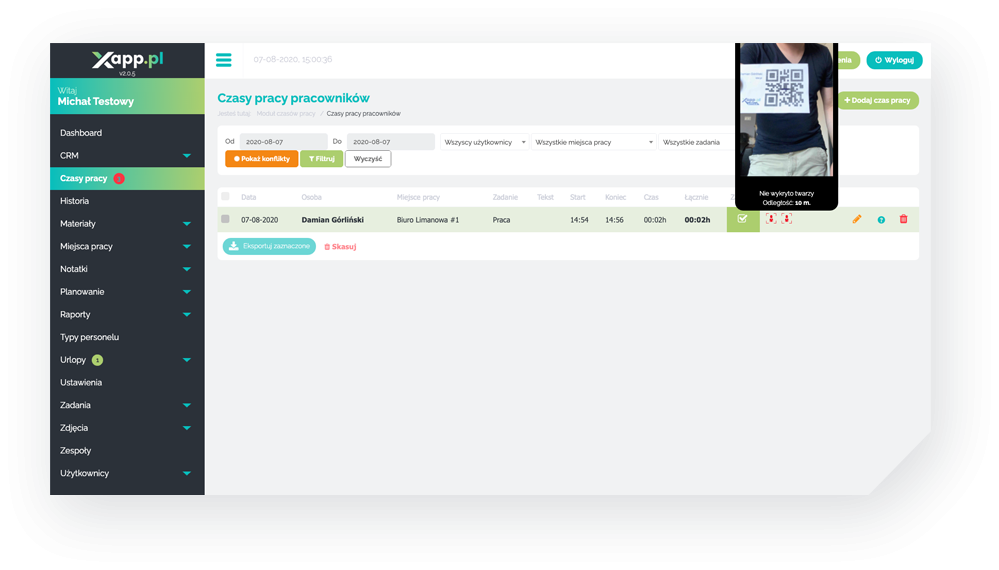Click the approved green checkmark cell
This screenshot has height=570, width=999.
[743, 219]
